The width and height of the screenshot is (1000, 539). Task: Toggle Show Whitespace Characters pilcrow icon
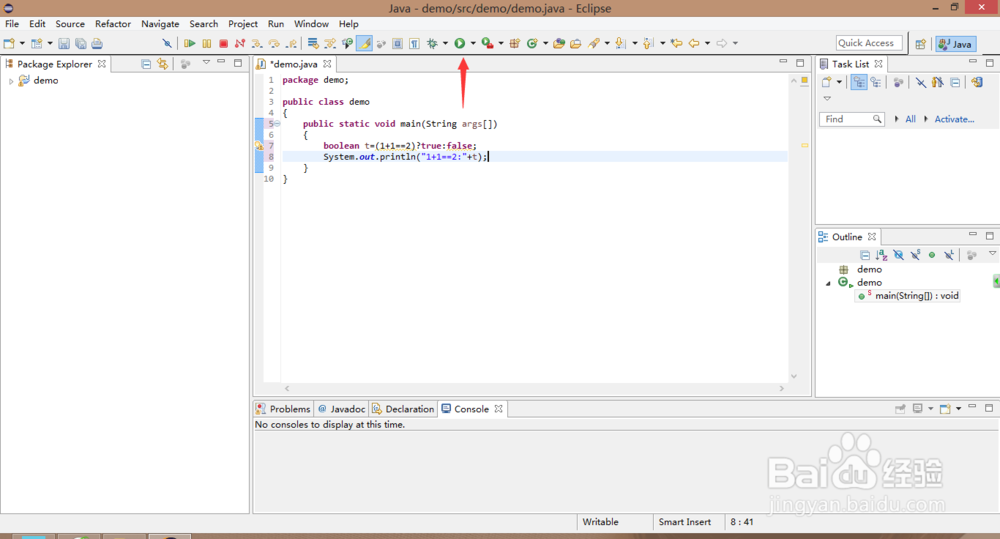415,43
